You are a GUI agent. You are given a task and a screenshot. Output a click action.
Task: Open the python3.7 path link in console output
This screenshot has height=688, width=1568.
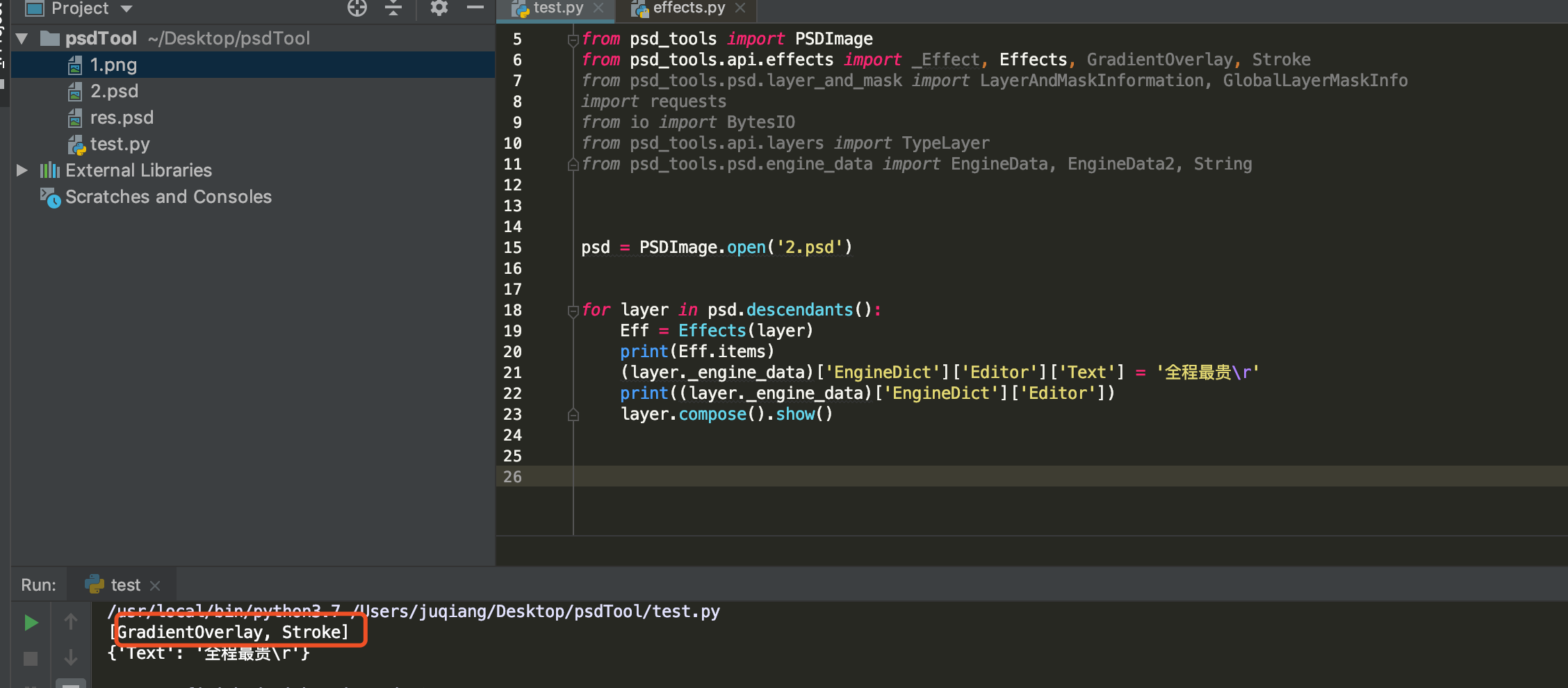pyautogui.click(x=222, y=611)
